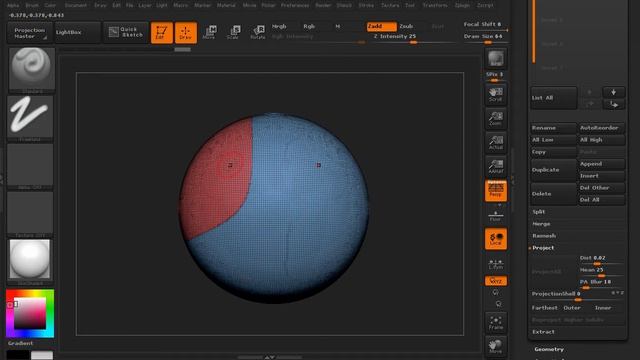Select the Zoom canvas icon
The width and height of the screenshot is (640, 360).
496,118
